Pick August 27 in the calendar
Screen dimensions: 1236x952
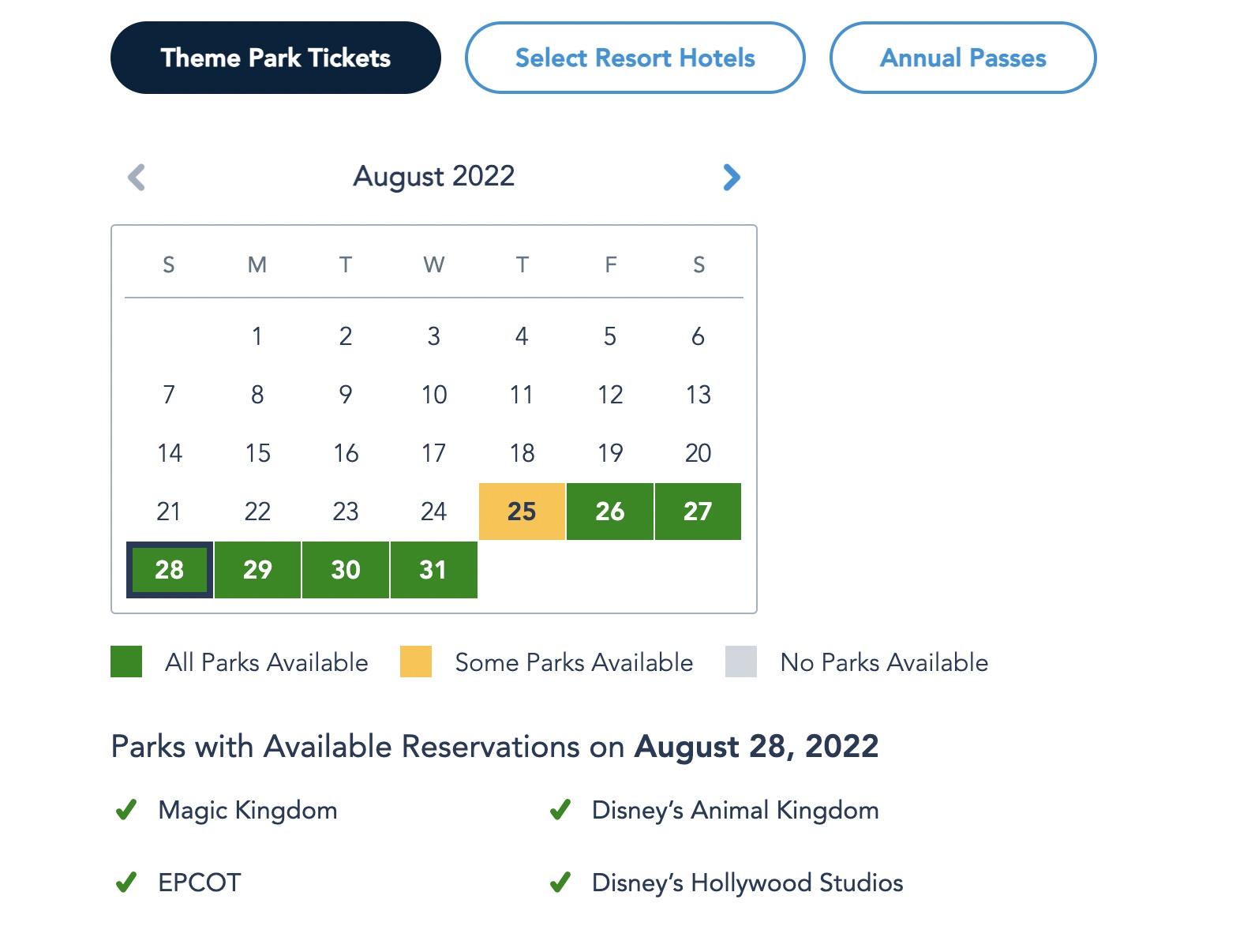click(698, 512)
